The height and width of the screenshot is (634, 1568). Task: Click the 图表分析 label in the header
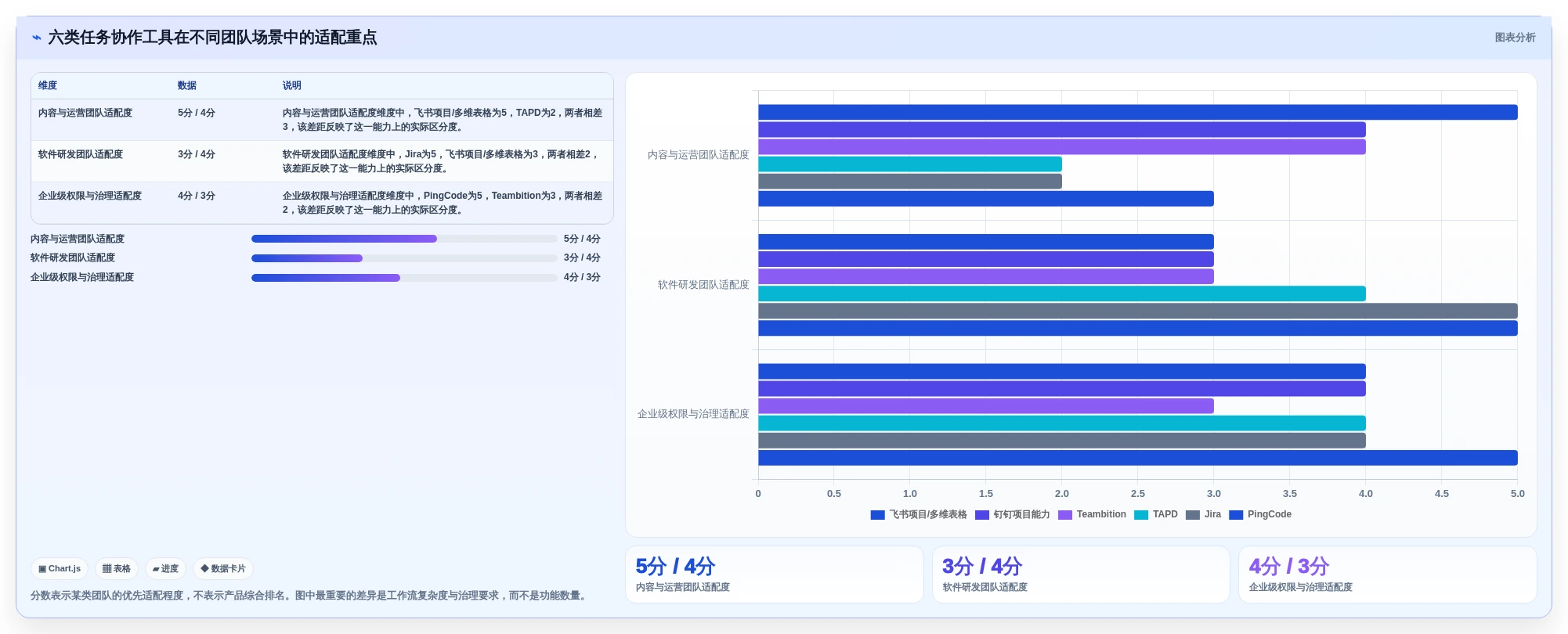tap(1515, 38)
